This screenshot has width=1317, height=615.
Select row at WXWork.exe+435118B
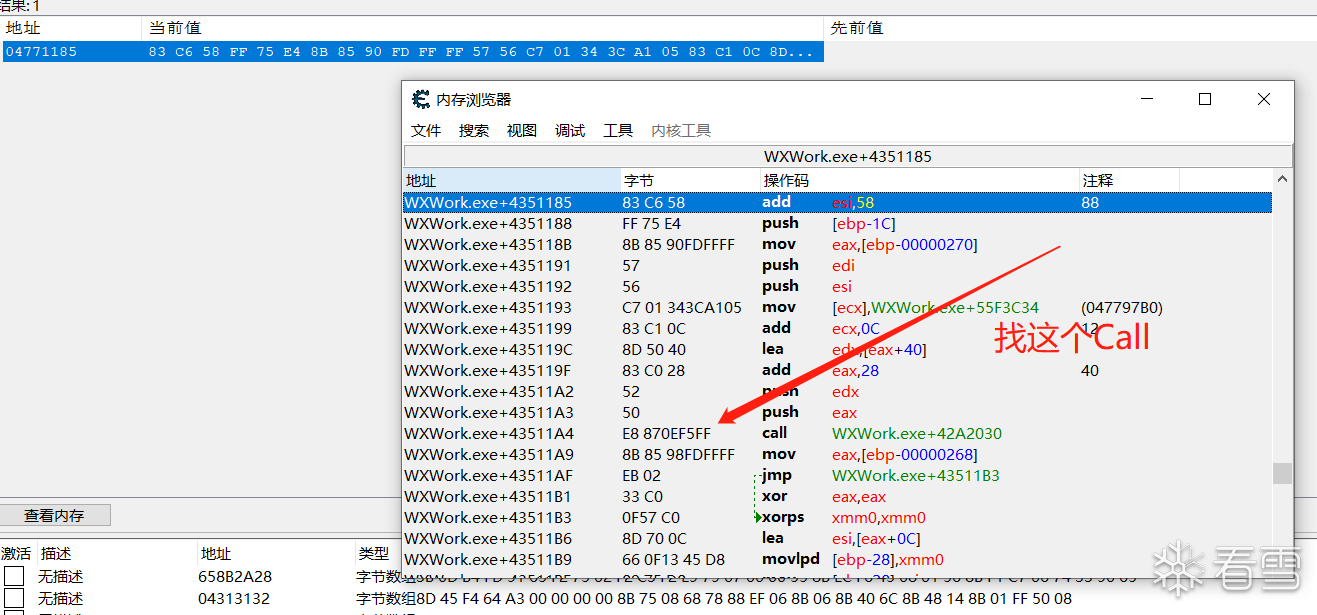(837, 244)
